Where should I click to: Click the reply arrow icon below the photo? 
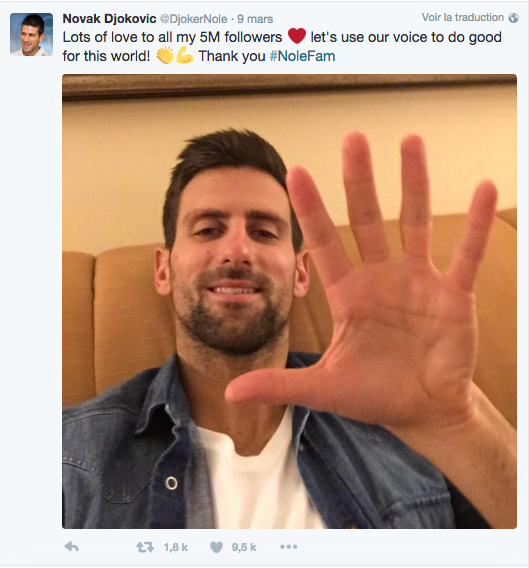[71, 547]
